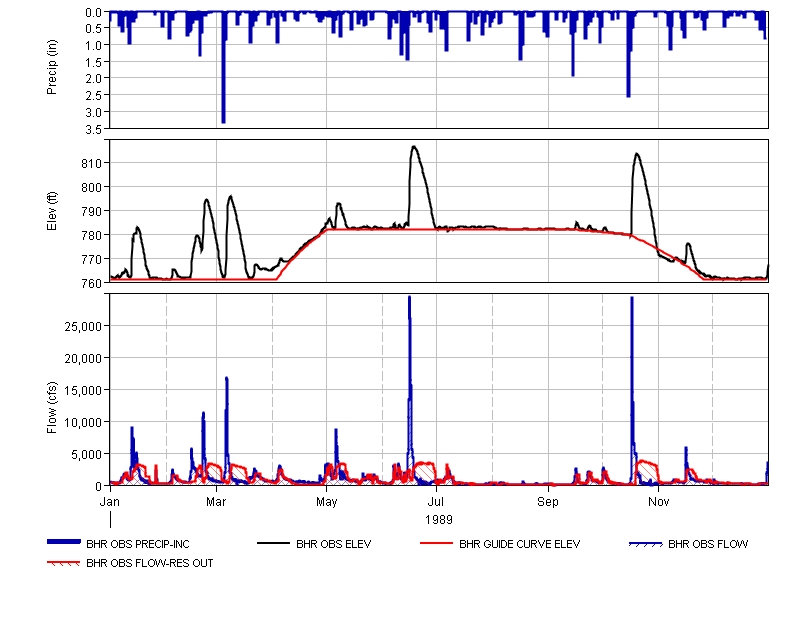Click the 10,000 flow axis tick label
Image resolution: width=800 pixels, height=627 pixels.
point(83,422)
